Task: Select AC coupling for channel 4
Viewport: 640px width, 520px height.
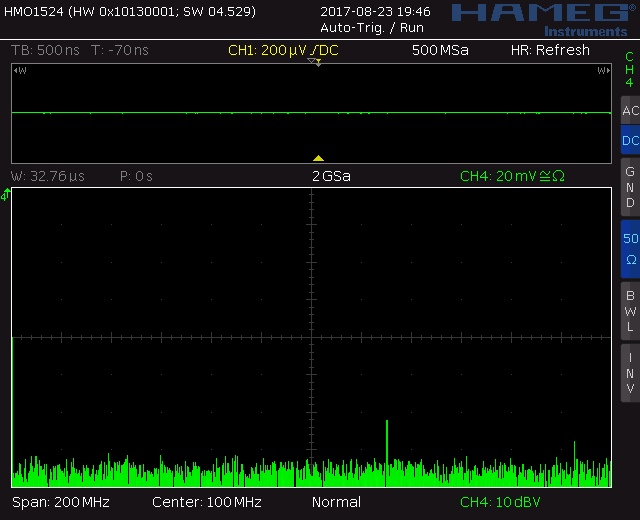Action: (629, 111)
